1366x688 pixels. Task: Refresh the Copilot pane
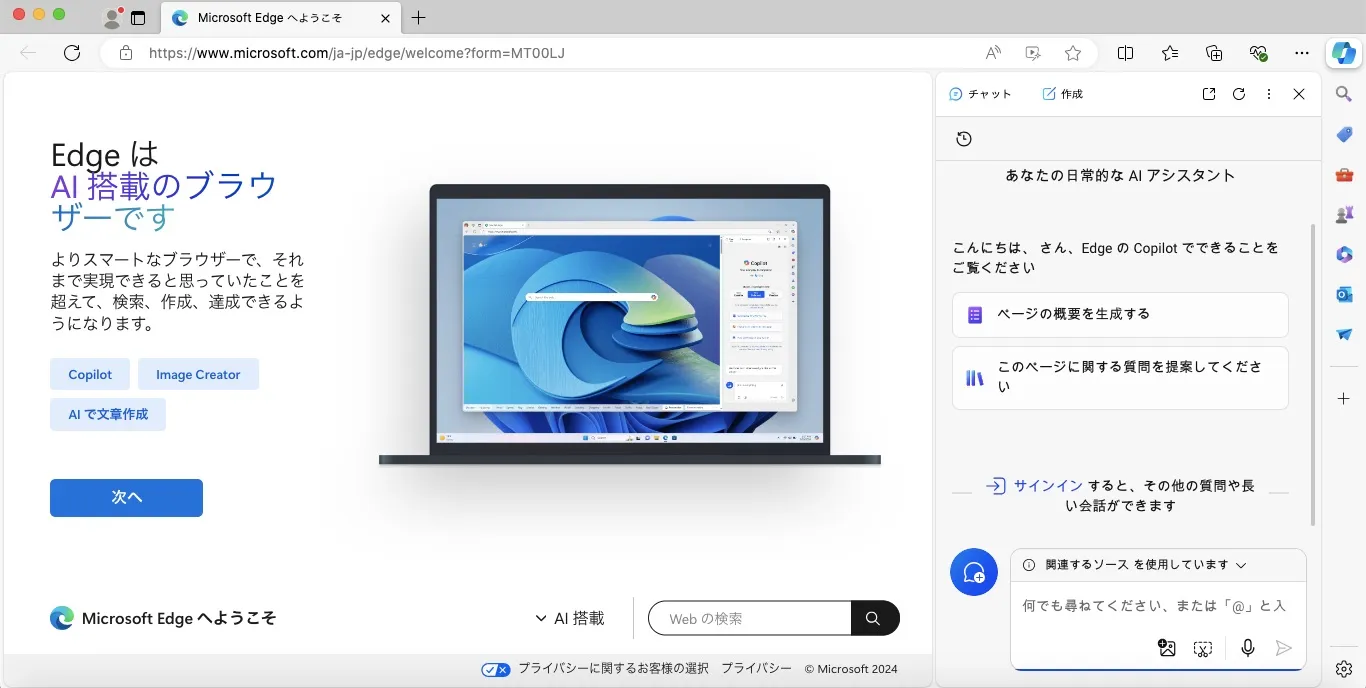[1239, 94]
